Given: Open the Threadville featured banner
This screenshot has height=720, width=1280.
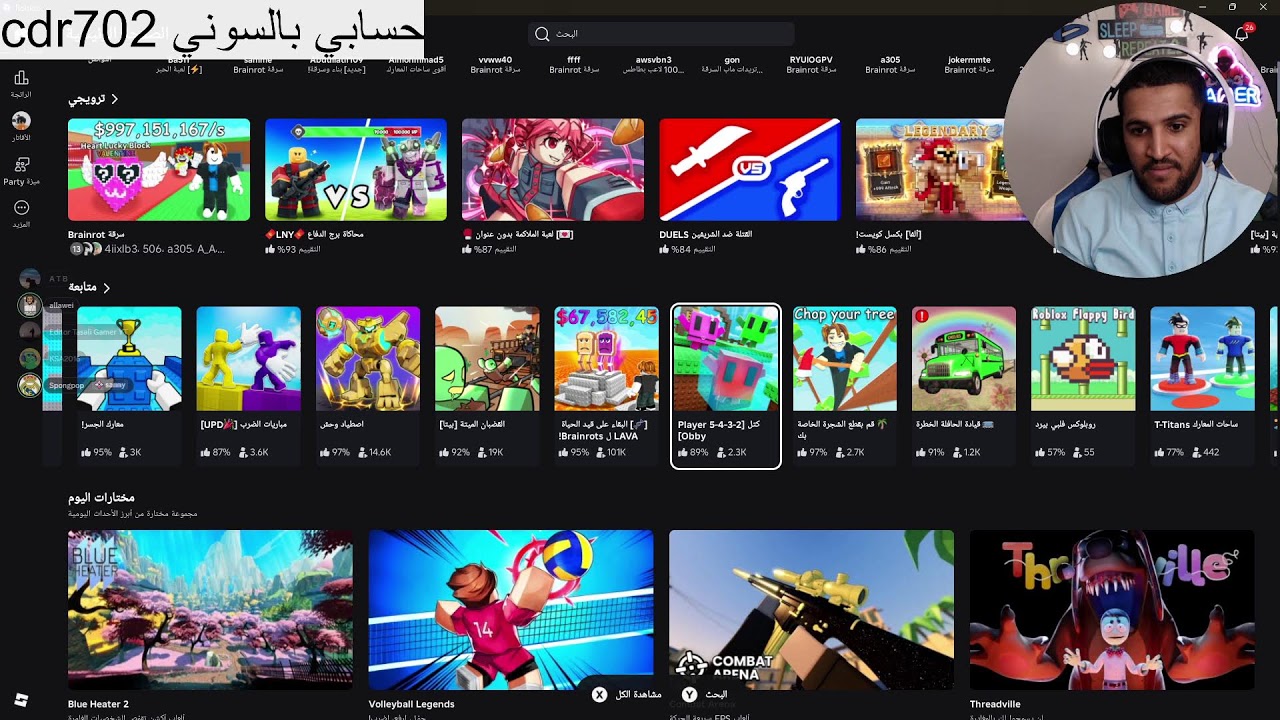Looking at the screenshot, I should [x=1112, y=610].
